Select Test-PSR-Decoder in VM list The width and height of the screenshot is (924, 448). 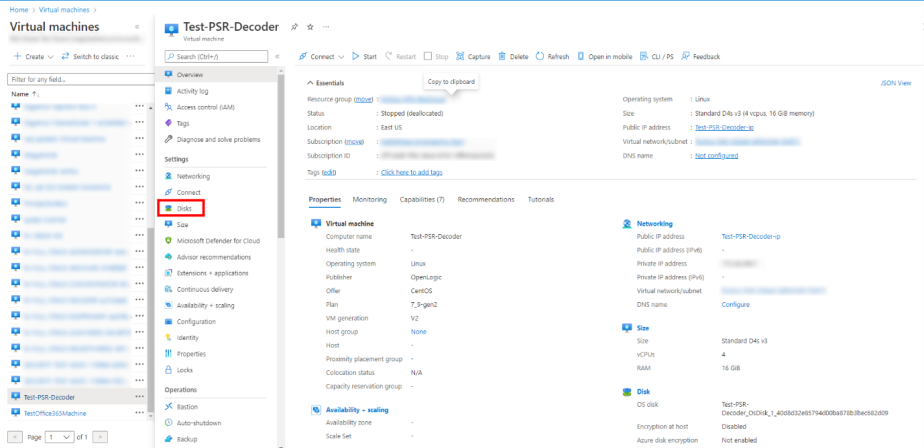tap(50, 397)
